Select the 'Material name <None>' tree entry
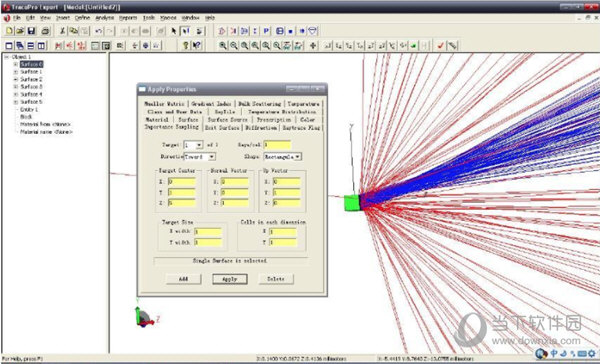 46,132
